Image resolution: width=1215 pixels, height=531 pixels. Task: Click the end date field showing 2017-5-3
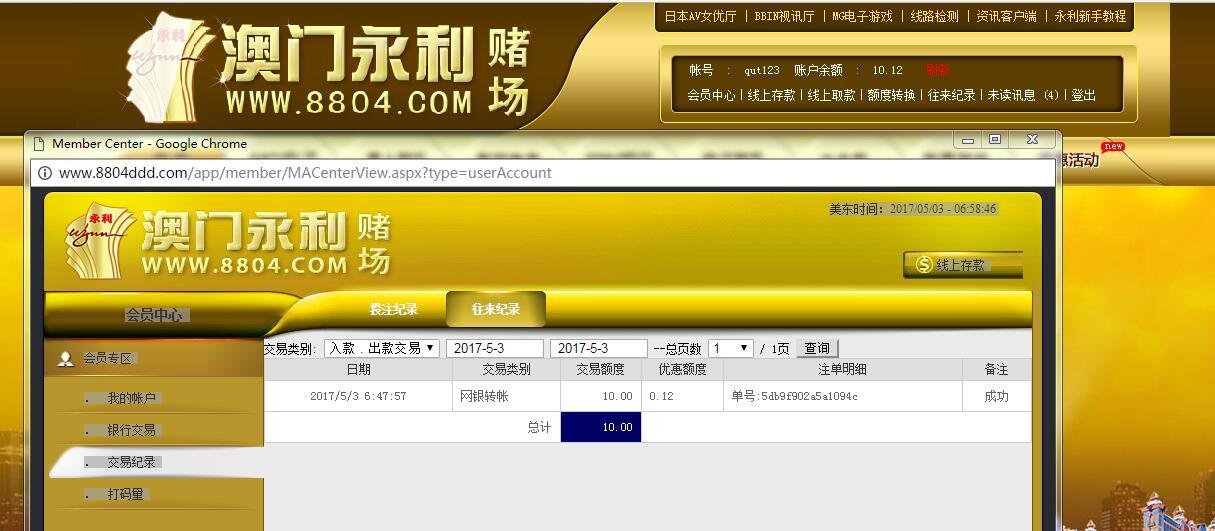point(599,348)
